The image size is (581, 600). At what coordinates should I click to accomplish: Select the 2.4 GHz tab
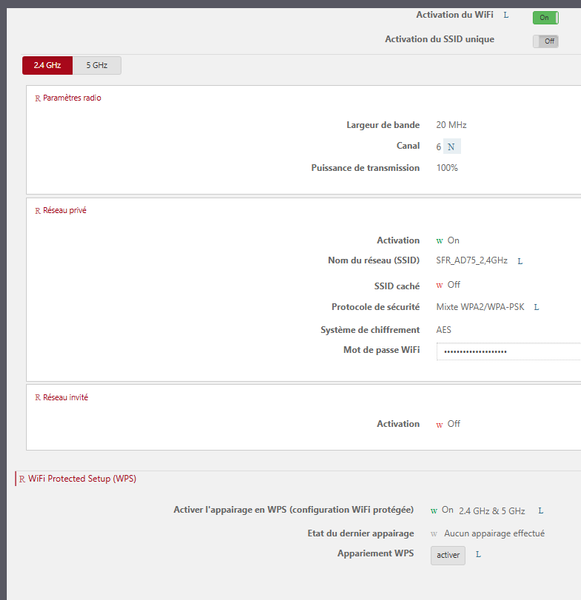pyautogui.click(x=47, y=65)
